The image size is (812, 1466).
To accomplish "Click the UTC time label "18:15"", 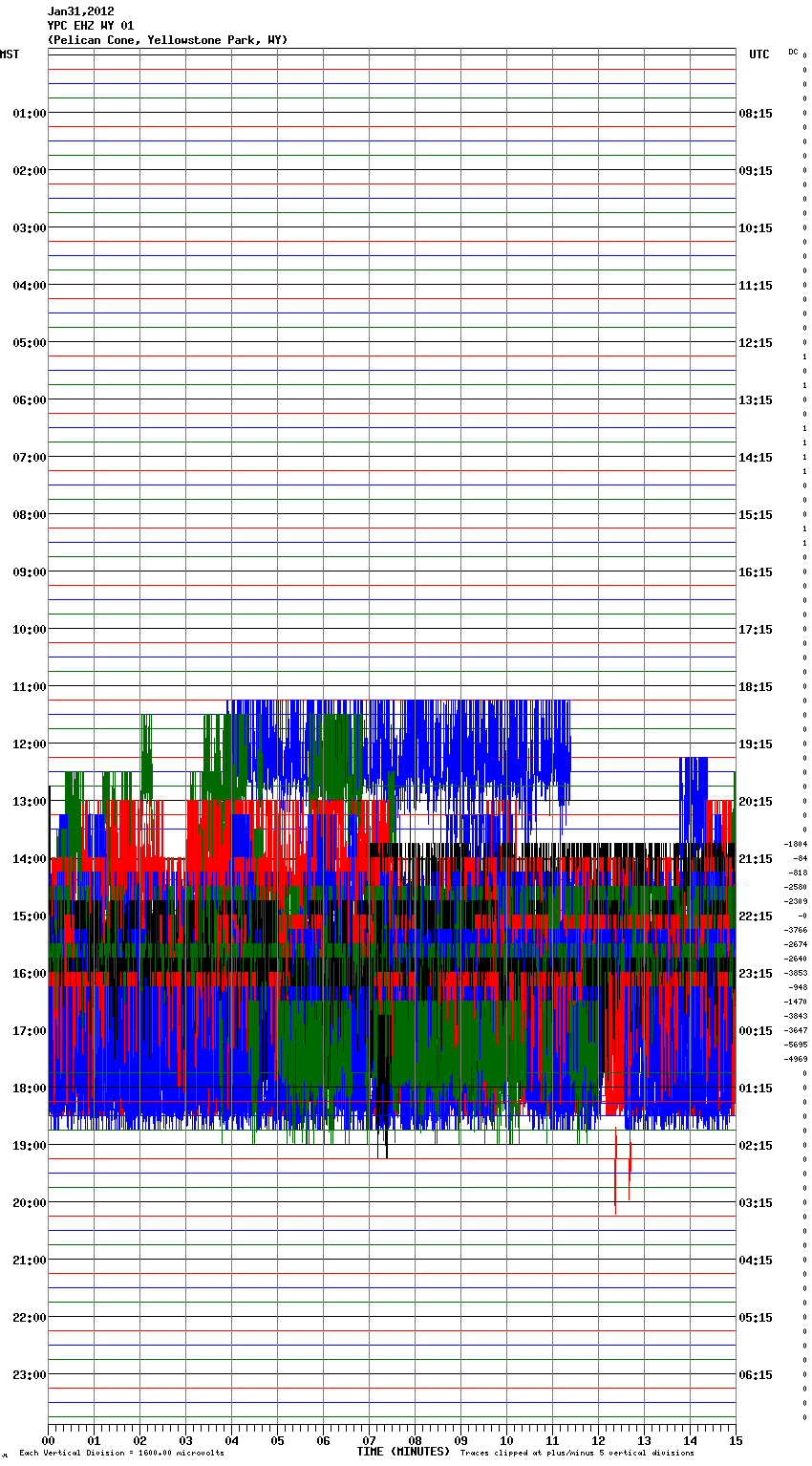I will coord(756,687).
